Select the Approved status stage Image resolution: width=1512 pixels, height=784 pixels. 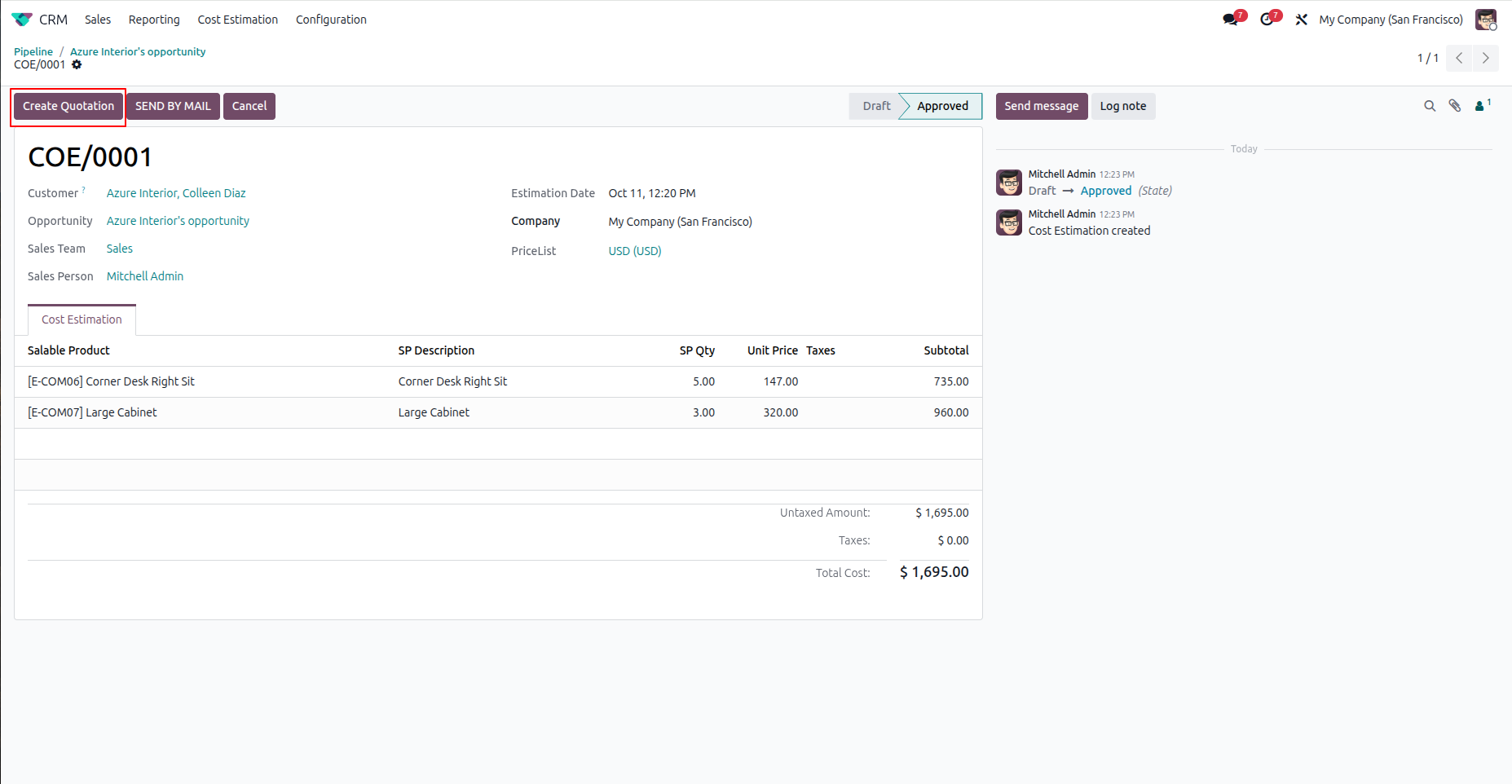942,106
